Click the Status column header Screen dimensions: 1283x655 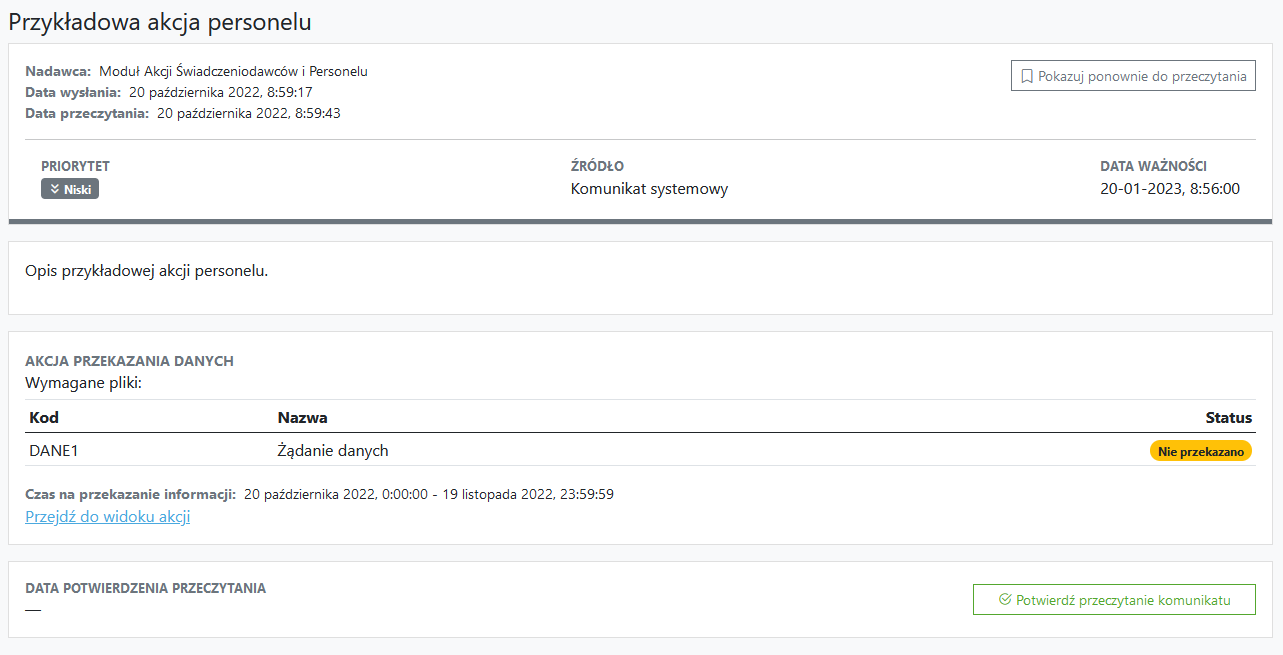[x=1228, y=417]
